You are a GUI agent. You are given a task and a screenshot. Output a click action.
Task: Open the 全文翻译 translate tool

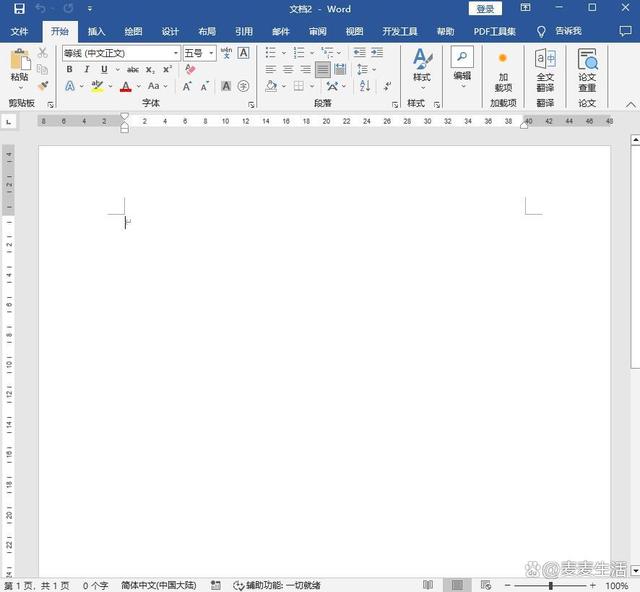pos(545,70)
